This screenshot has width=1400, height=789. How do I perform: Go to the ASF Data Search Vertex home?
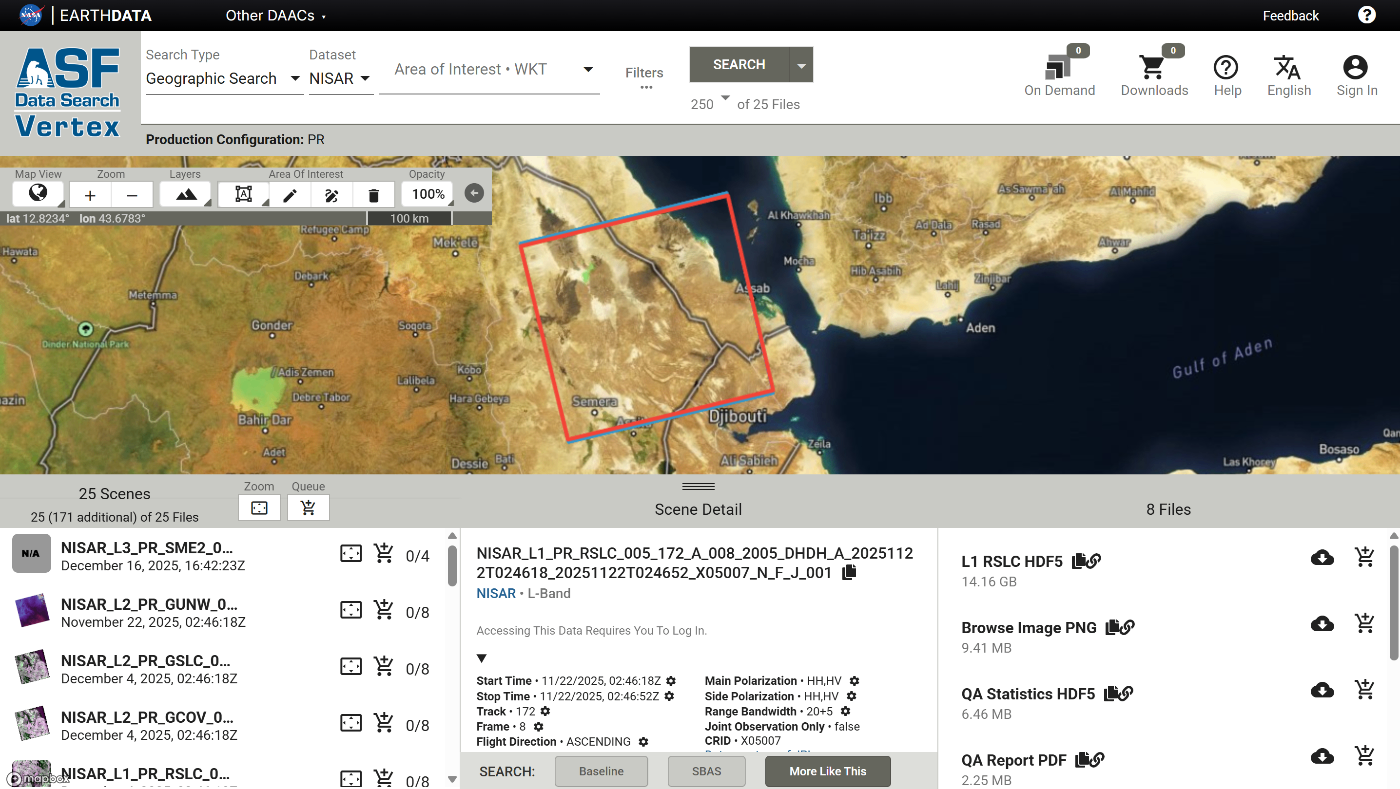[68, 92]
